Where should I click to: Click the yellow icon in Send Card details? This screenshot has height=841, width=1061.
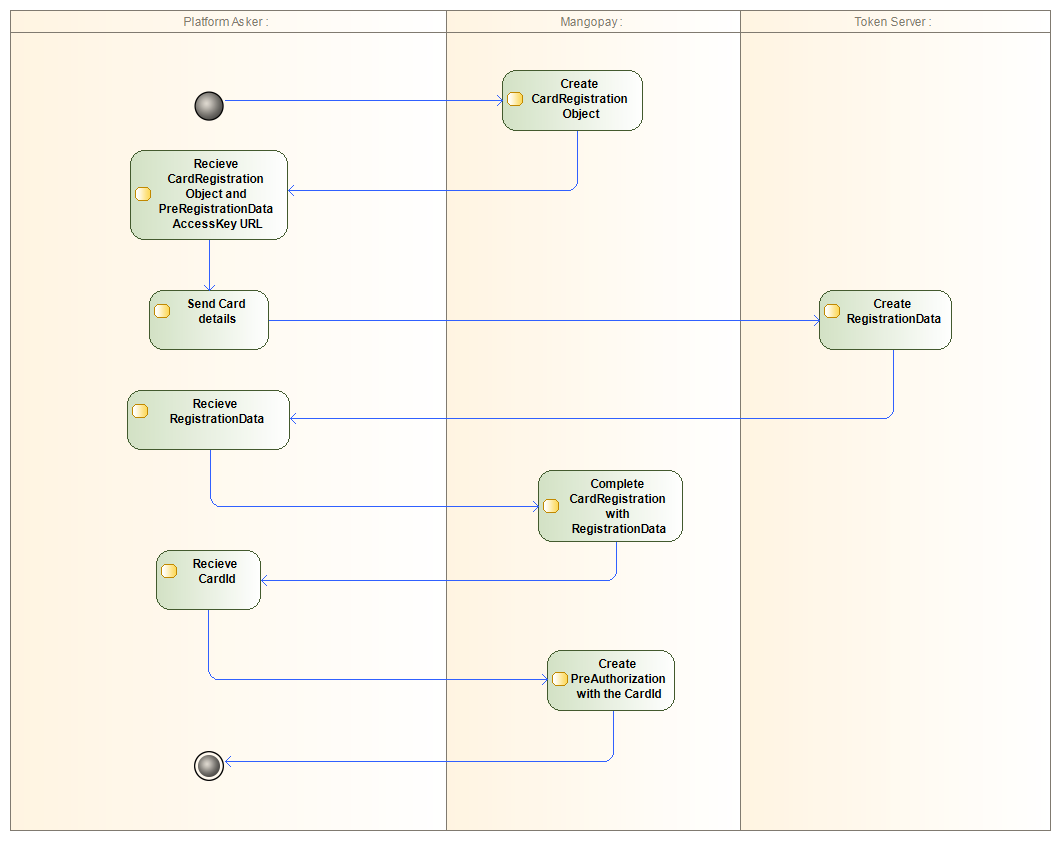pyautogui.click(x=162, y=310)
